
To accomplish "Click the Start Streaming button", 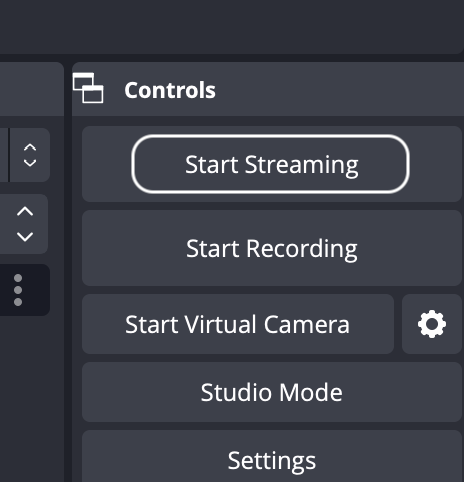I will tap(270, 164).
